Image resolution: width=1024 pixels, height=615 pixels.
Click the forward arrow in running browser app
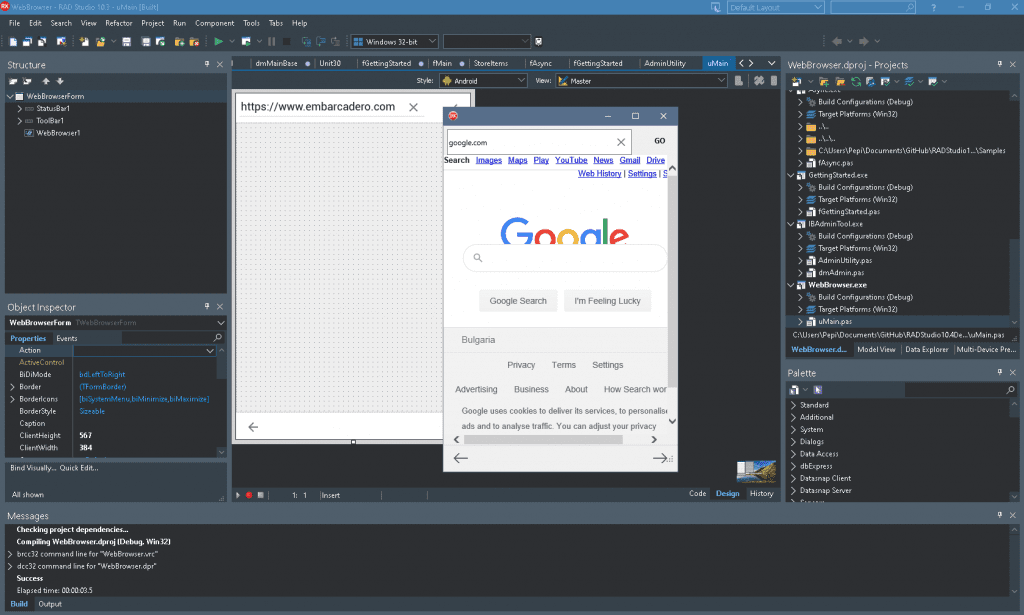coord(660,458)
